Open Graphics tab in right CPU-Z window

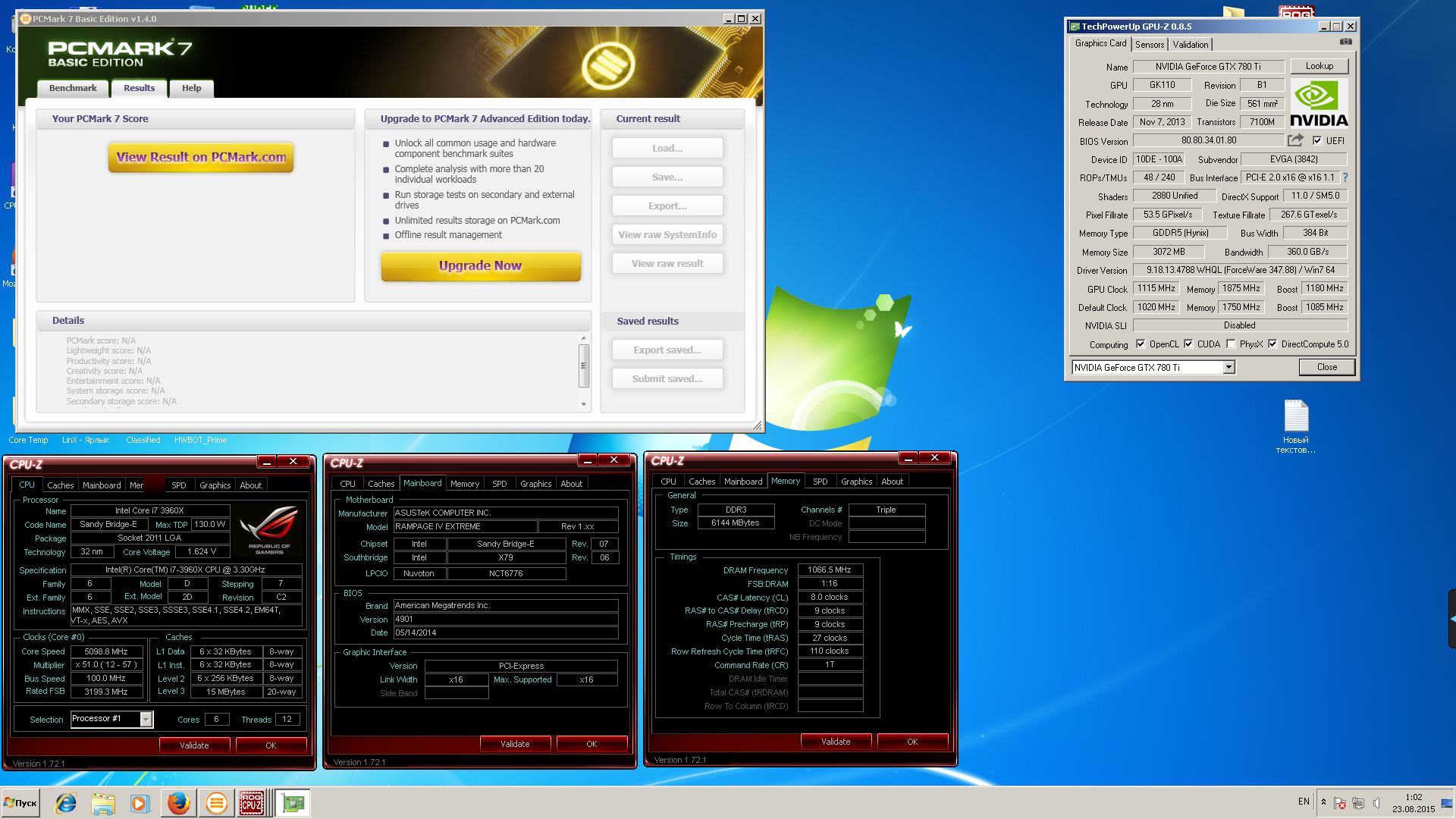pos(856,482)
